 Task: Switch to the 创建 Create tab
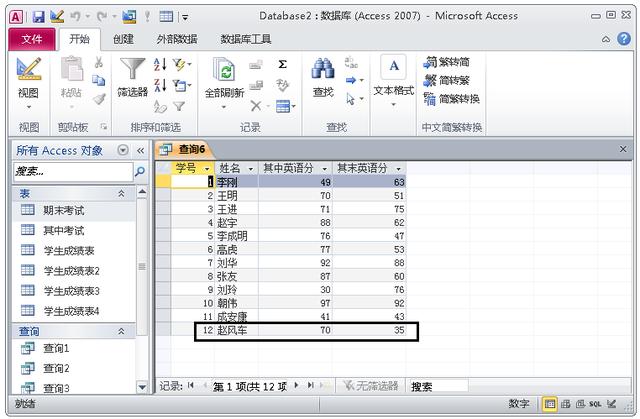tap(123, 39)
